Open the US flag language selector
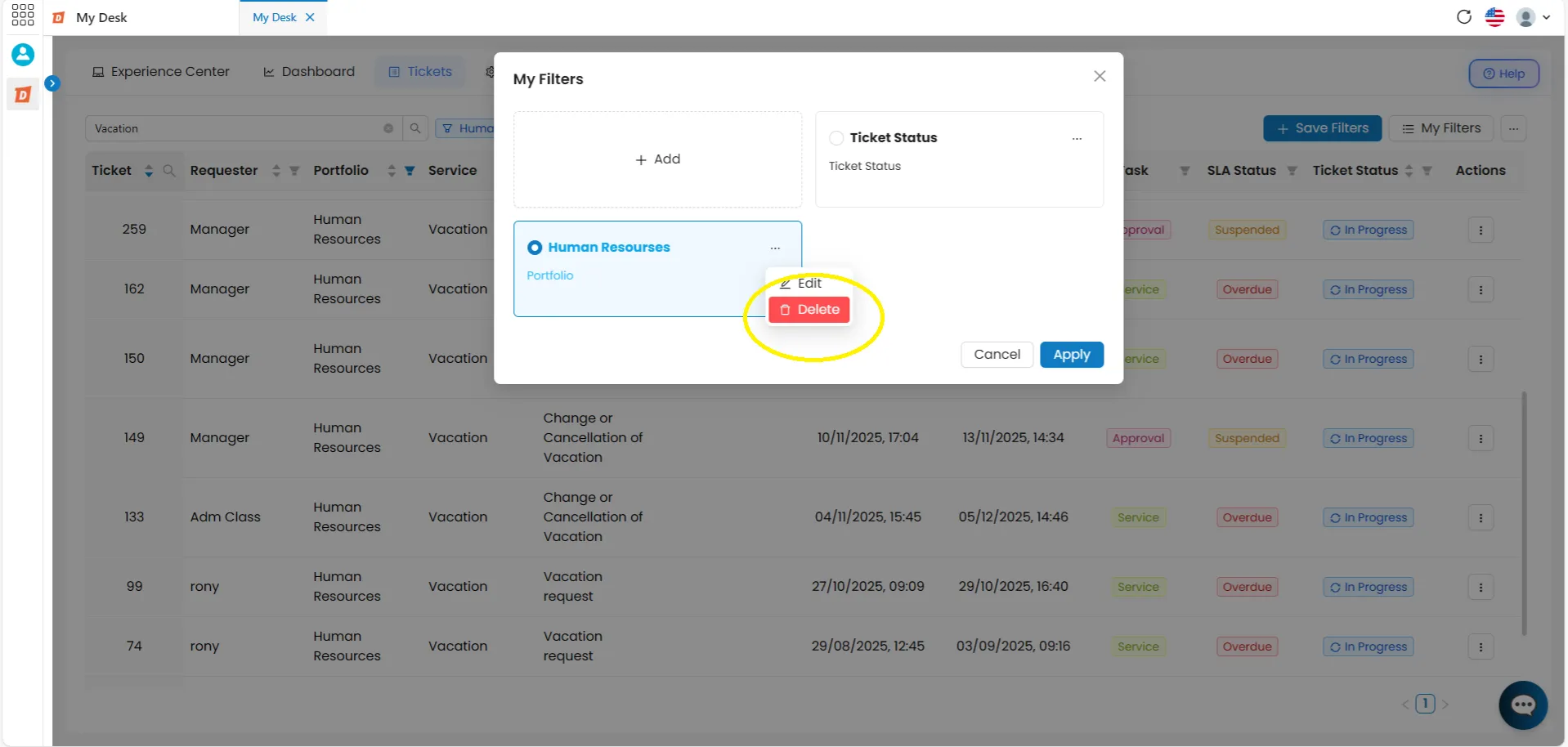The width and height of the screenshot is (1568, 747). coord(1494,17)
